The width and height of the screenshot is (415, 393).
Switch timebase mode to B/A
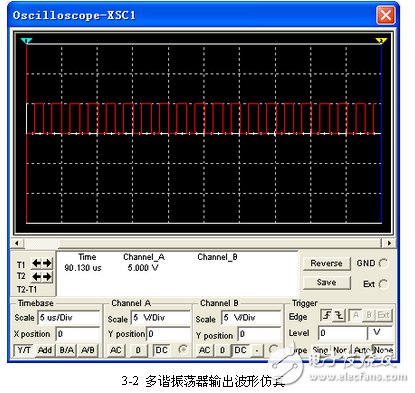pyautogui.click(x=67, y=350)
